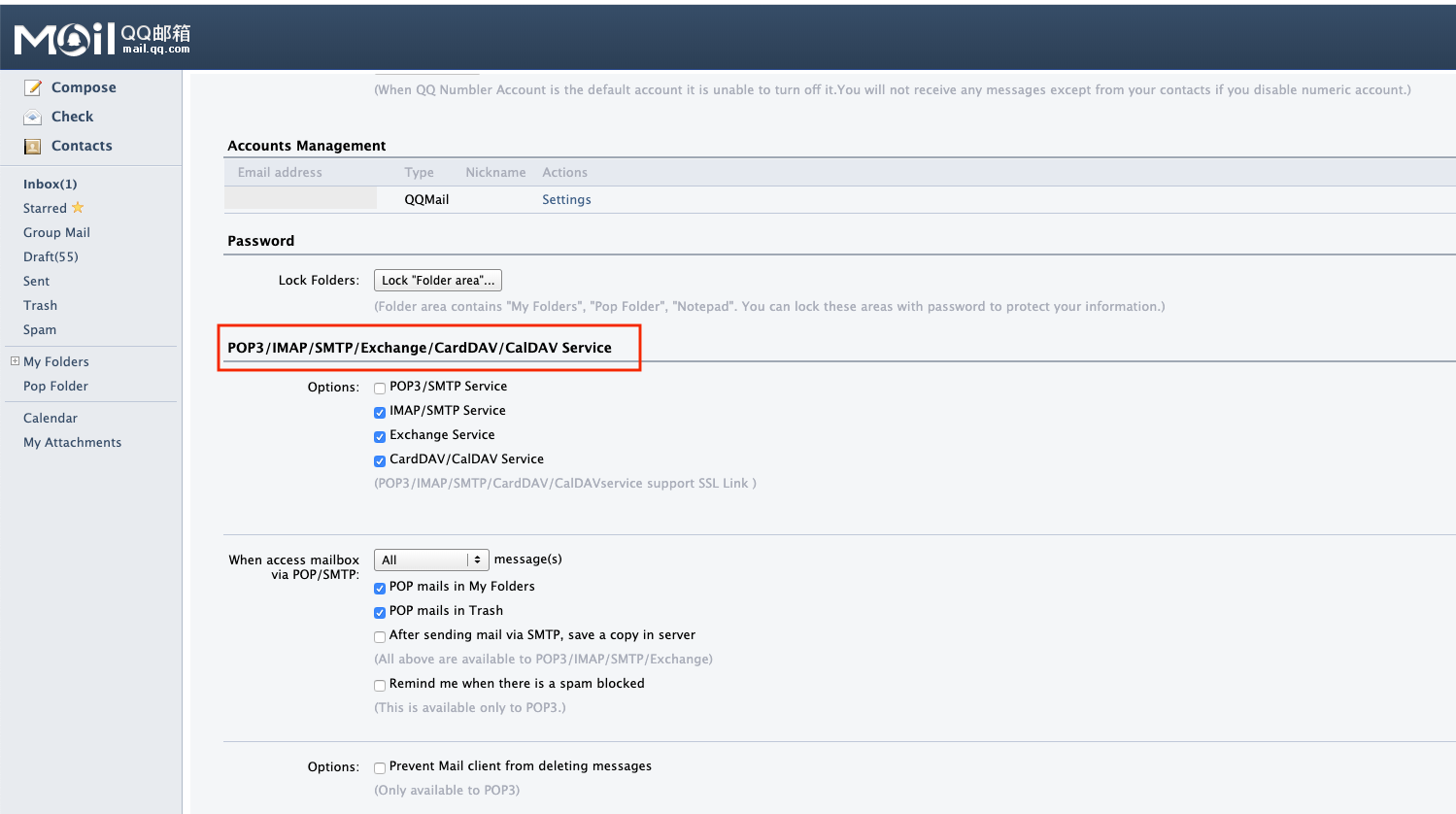Click the Email address column header
Viewport: 1456px width, 814px height.
[x=280, y=172]
